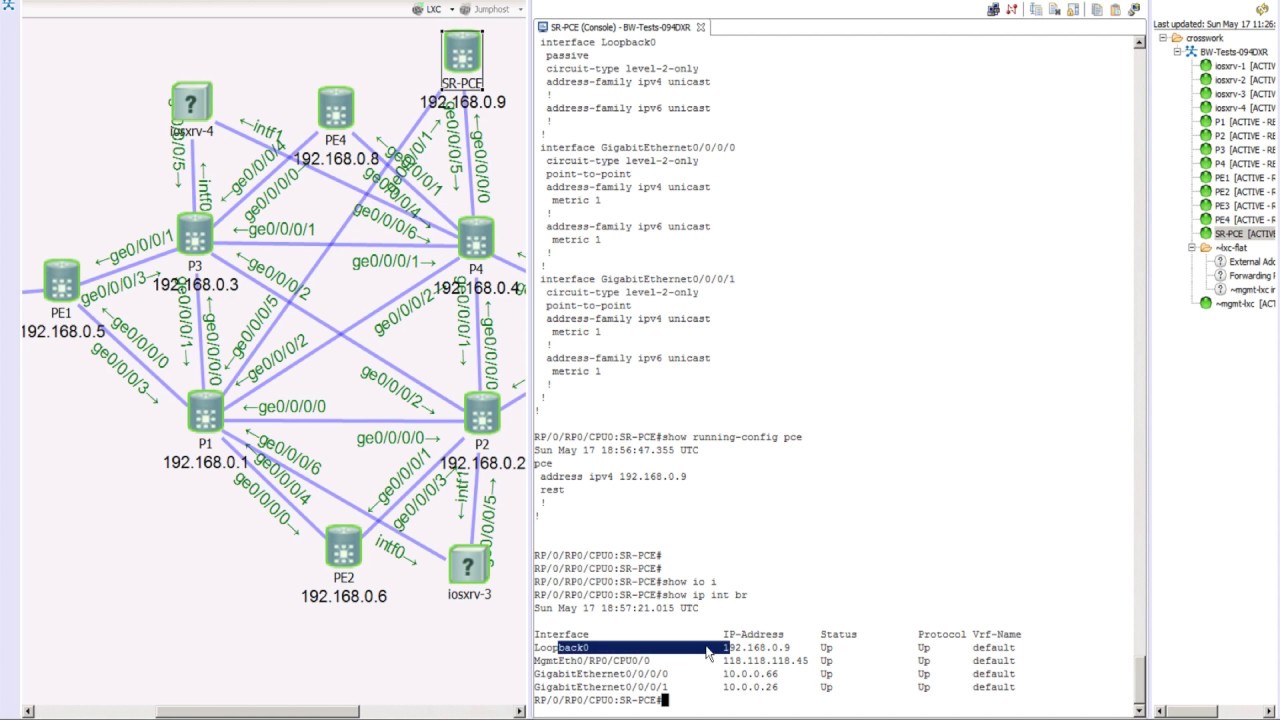Click the console prompt cursor on last line

pyautogui.click(x=665, y=700)
